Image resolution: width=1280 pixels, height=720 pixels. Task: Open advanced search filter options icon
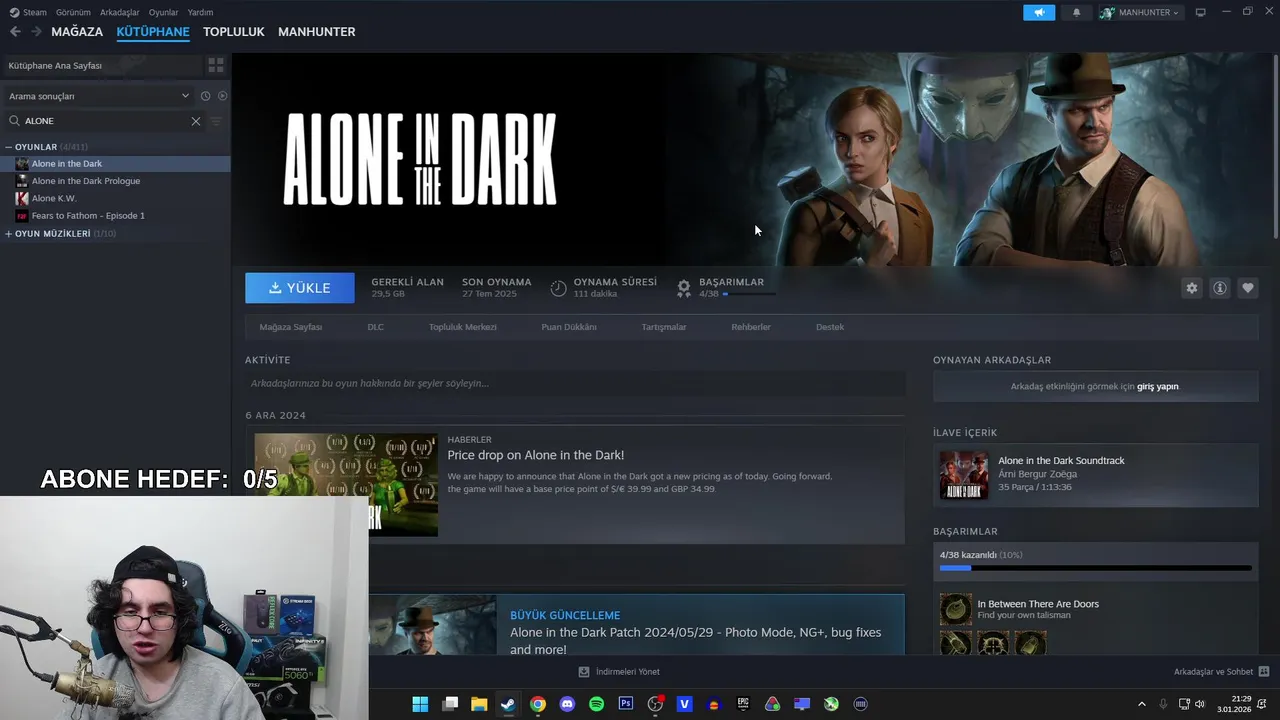tap(216, 121)
